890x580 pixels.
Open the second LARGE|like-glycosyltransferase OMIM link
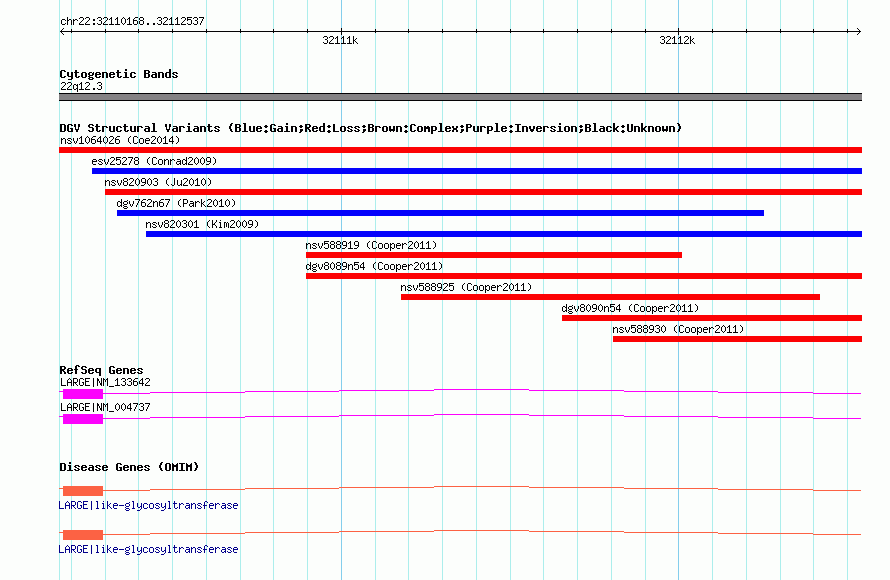[x=148, y=549]
